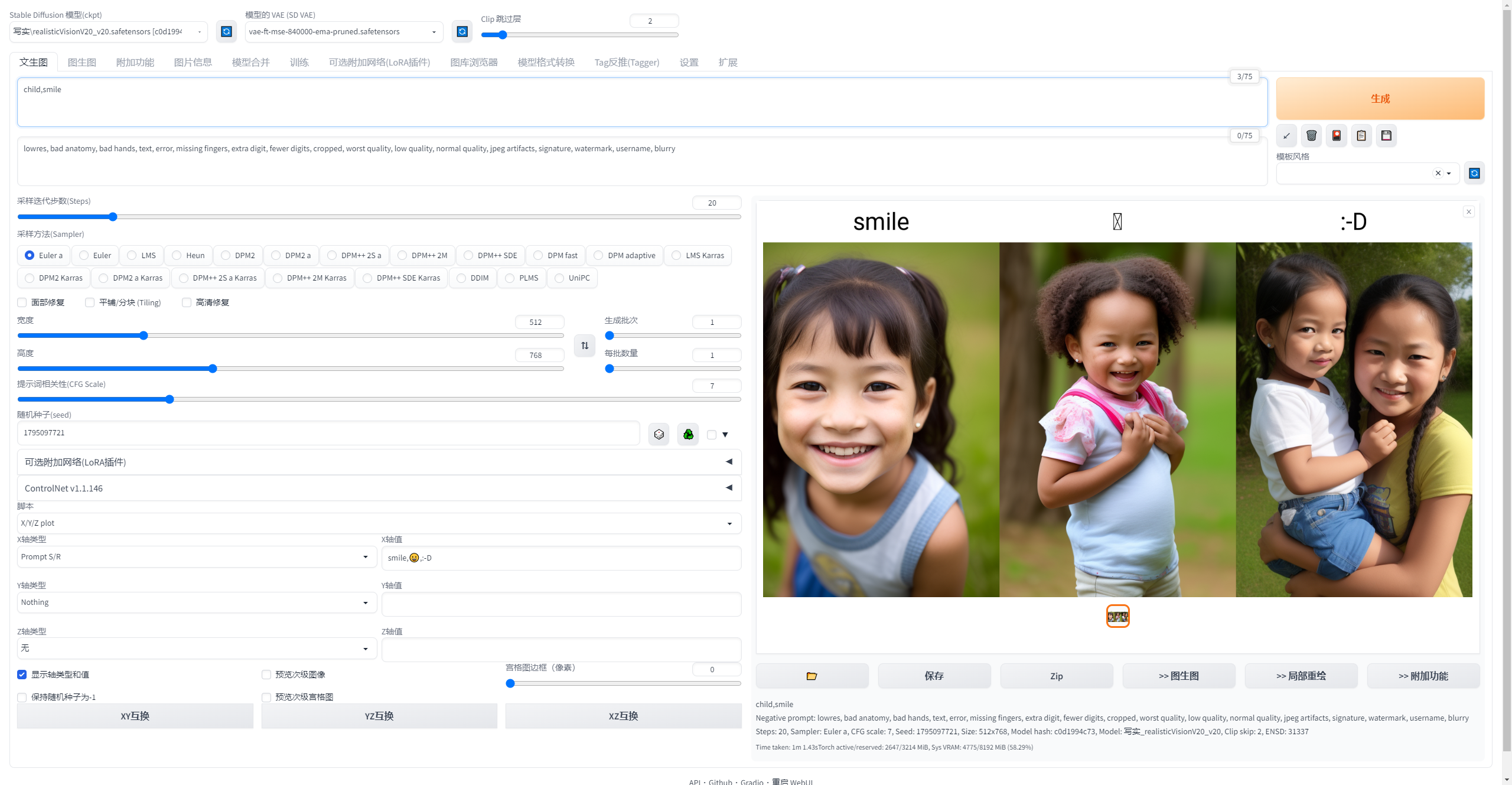
Task: Enable the 高清修复 checkbox
Action: [x=187, y=302]
